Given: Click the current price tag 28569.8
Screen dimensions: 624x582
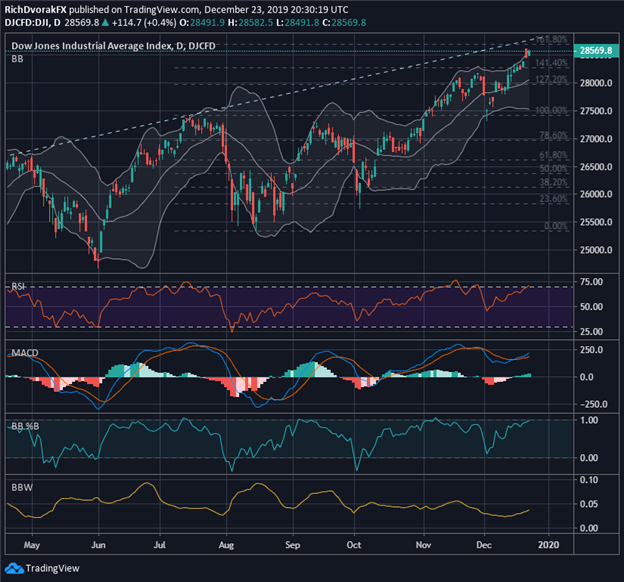Looking at the screenshot, I should (x=595, y=51).
